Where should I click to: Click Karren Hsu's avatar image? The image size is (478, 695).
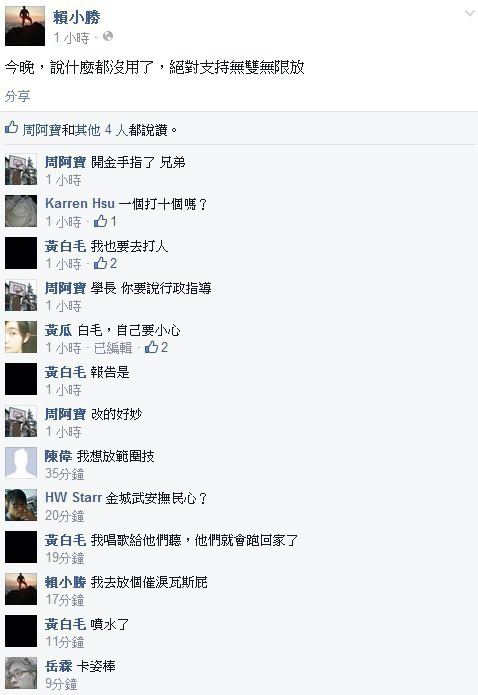click(21, 211)
